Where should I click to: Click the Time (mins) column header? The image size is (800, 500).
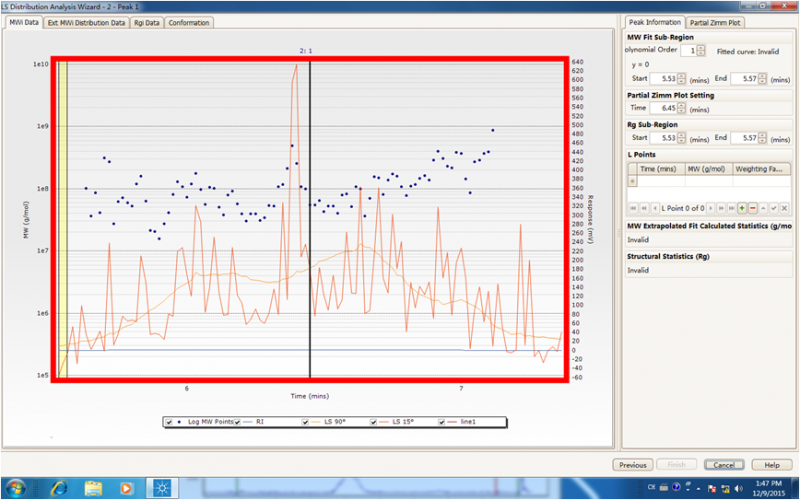pyautogui.click(x=661, y=169)
